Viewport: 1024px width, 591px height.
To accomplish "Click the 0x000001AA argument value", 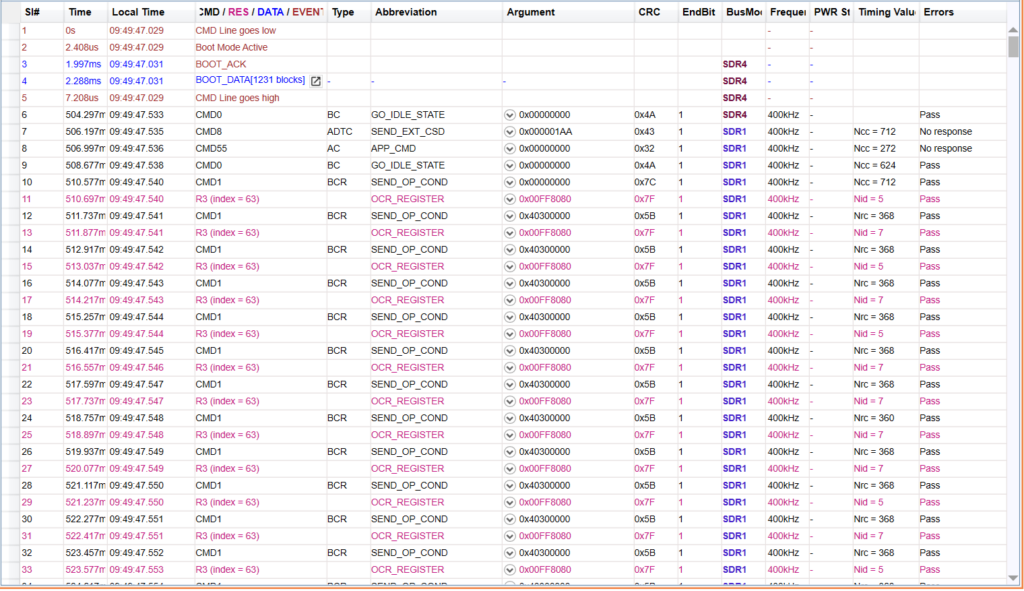I will click(x=545, y=132).
